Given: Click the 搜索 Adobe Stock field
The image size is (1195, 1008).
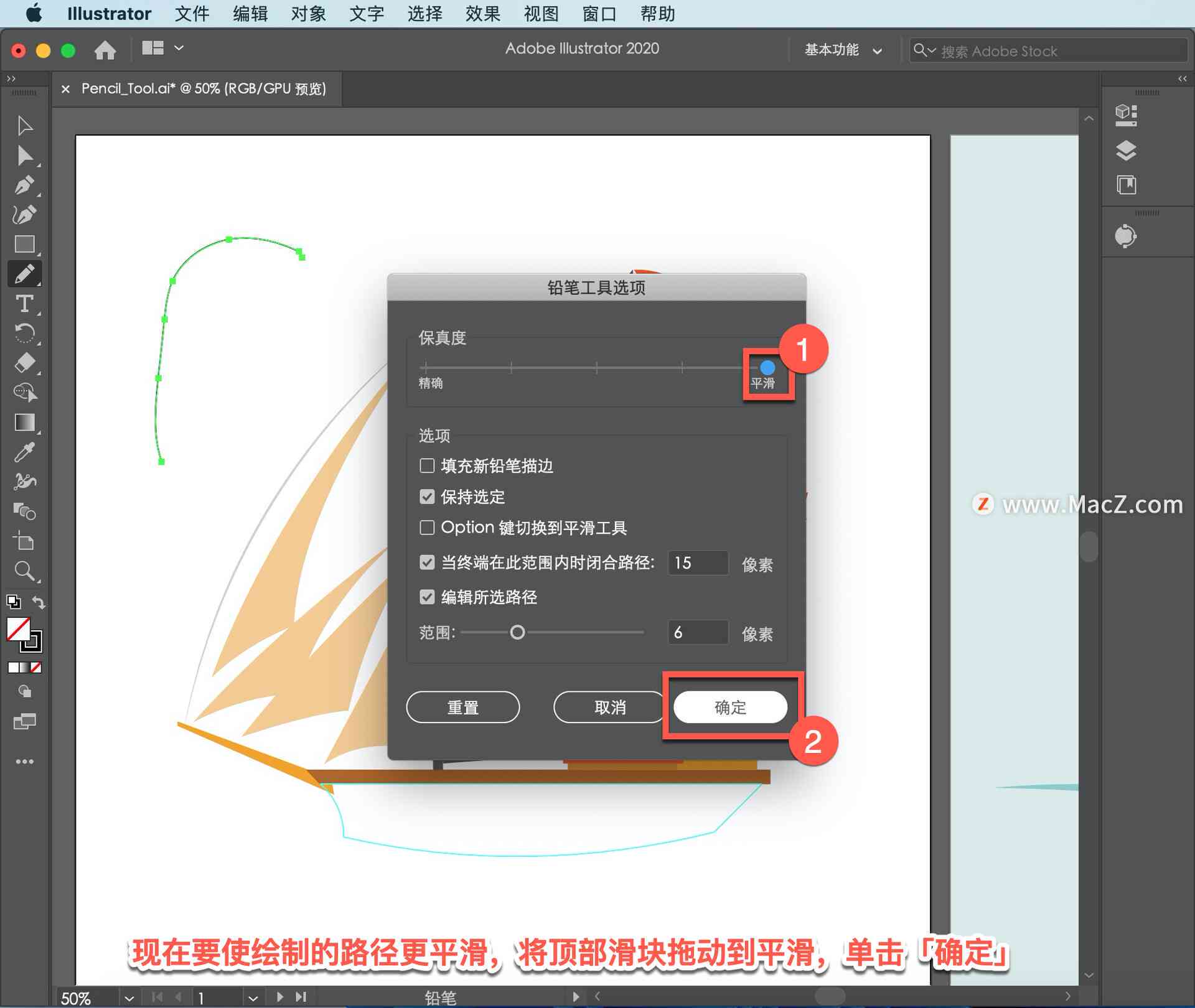Looking at the screenshot, I should click(1048, 51).
